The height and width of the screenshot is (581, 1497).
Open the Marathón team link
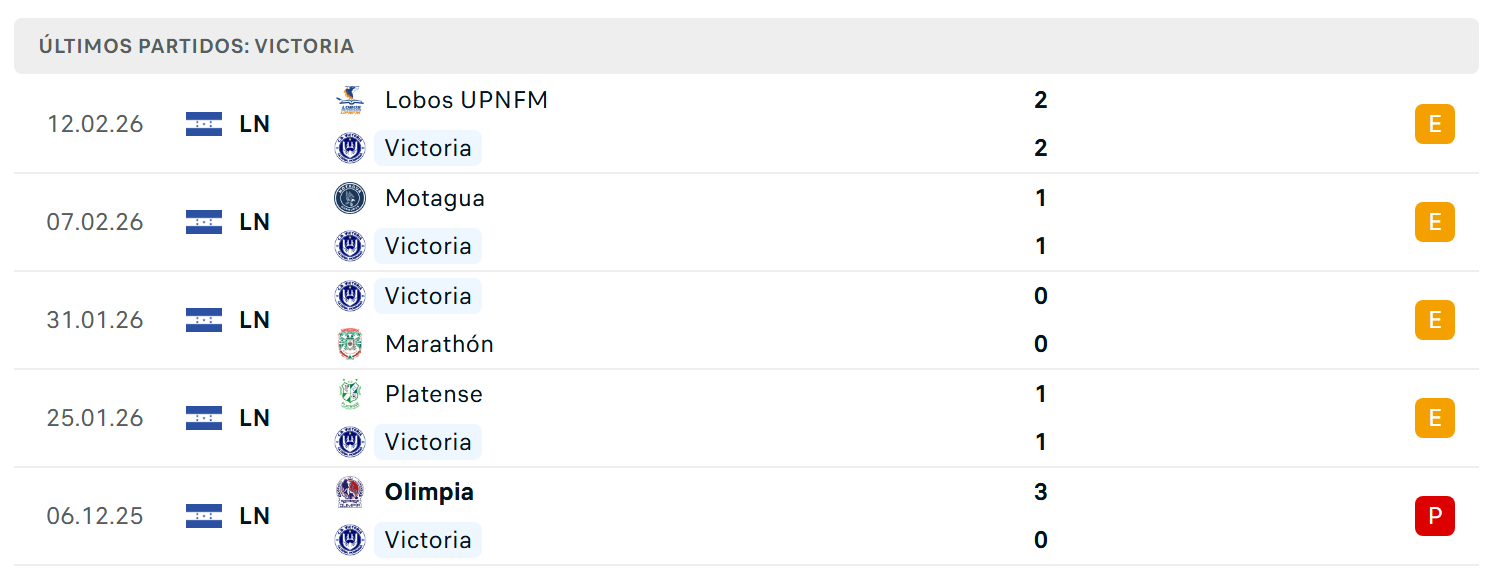point(439,344)
